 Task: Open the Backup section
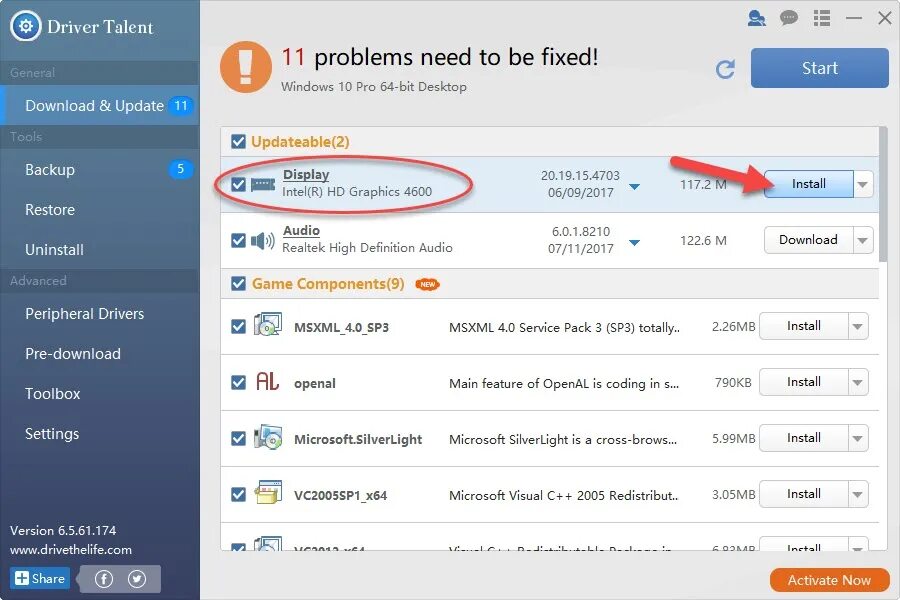(x=99, y=169)
